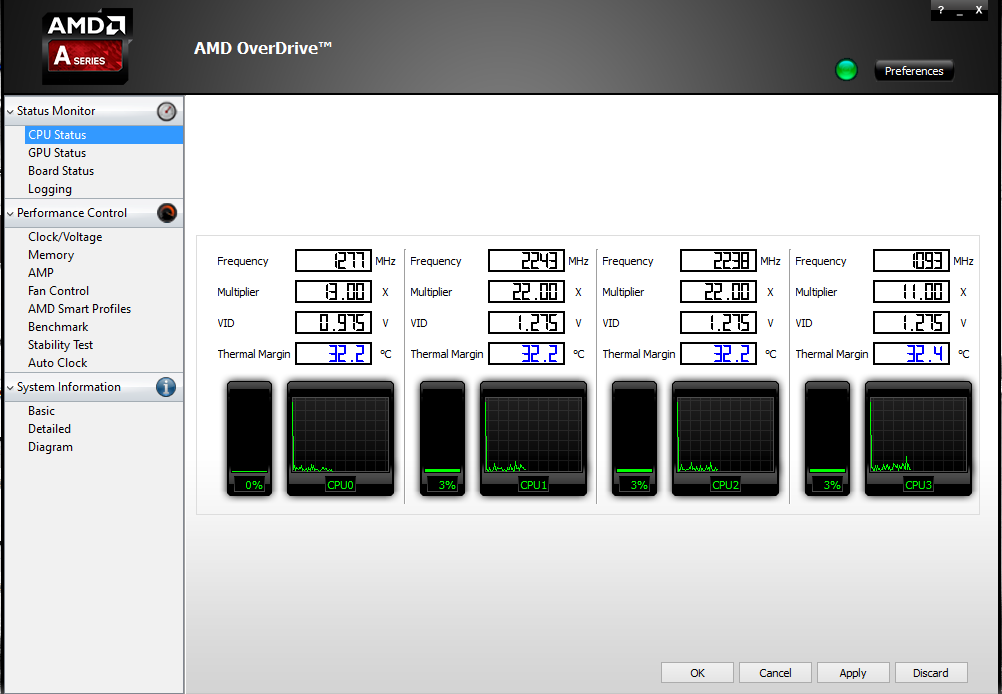Open the Stability Test page
The height and width of the screenshot is (694, 1002).
tap(61, 345)
